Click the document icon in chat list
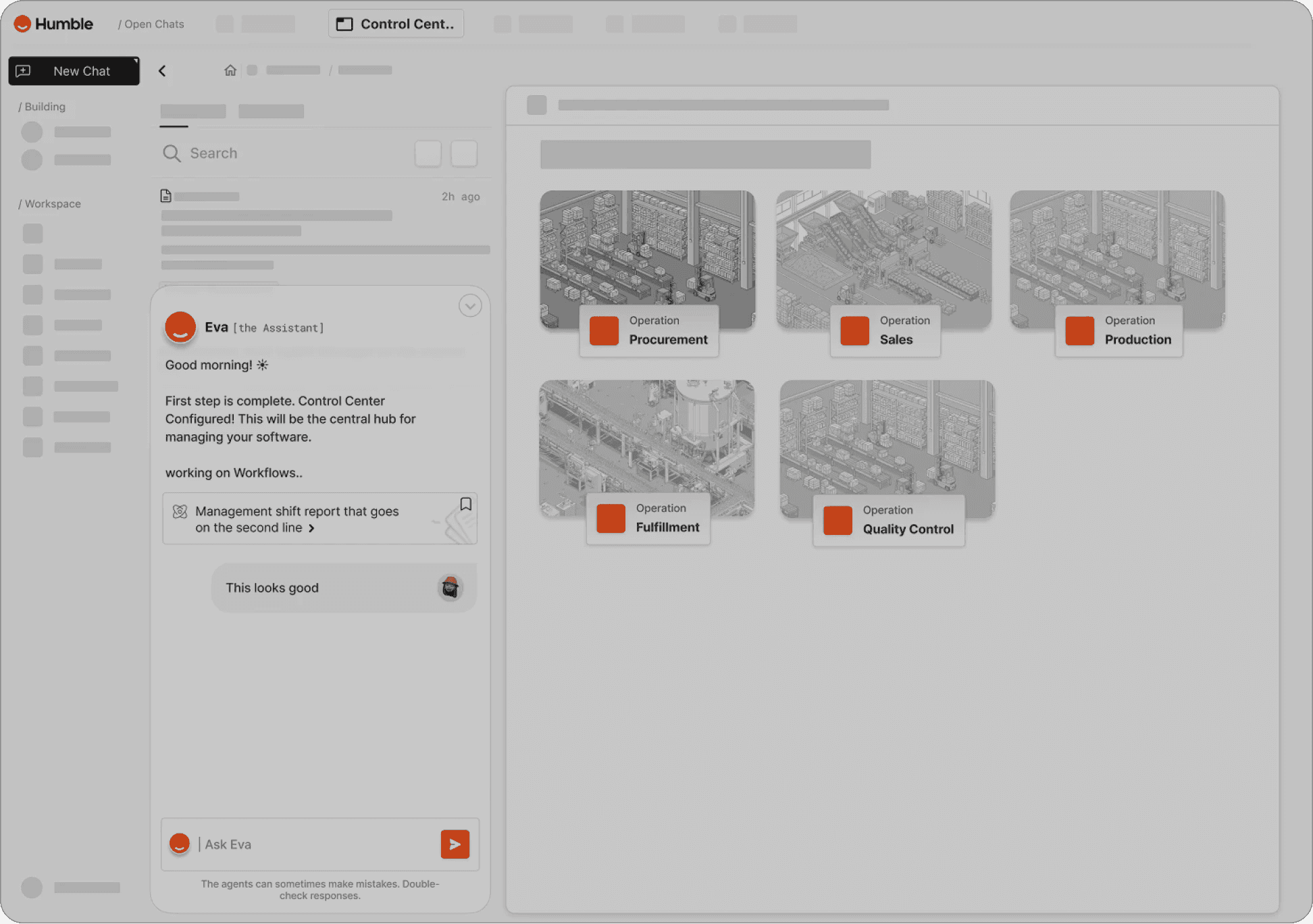Screen dimensions: 1313x924 (x=165, y=196)
